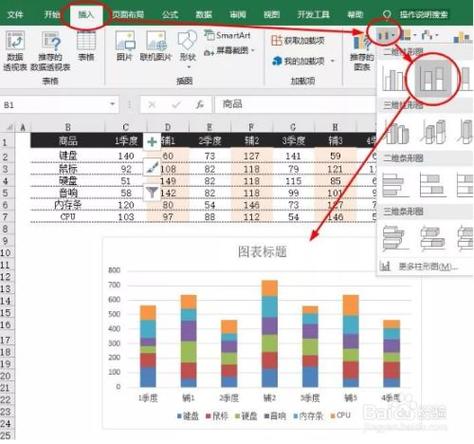Select column header B
This screenshot has width=474, height=444.
click(68, 127)
